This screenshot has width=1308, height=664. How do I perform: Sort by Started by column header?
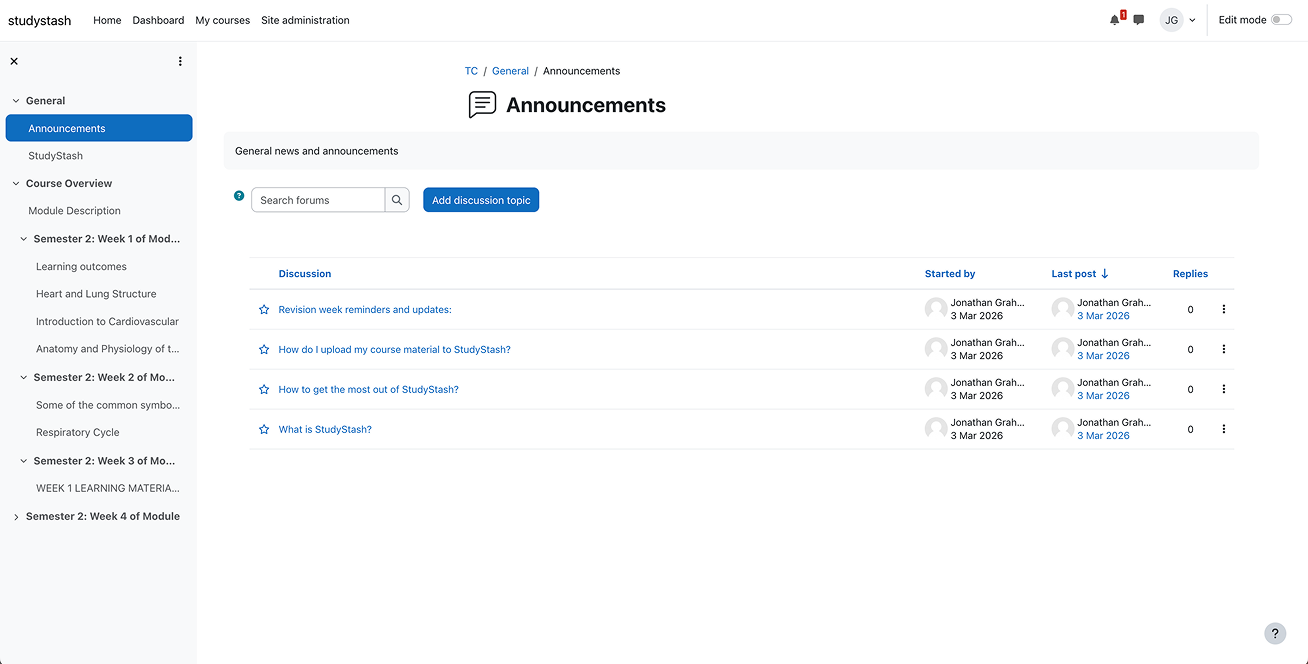[x=950, y=274]
